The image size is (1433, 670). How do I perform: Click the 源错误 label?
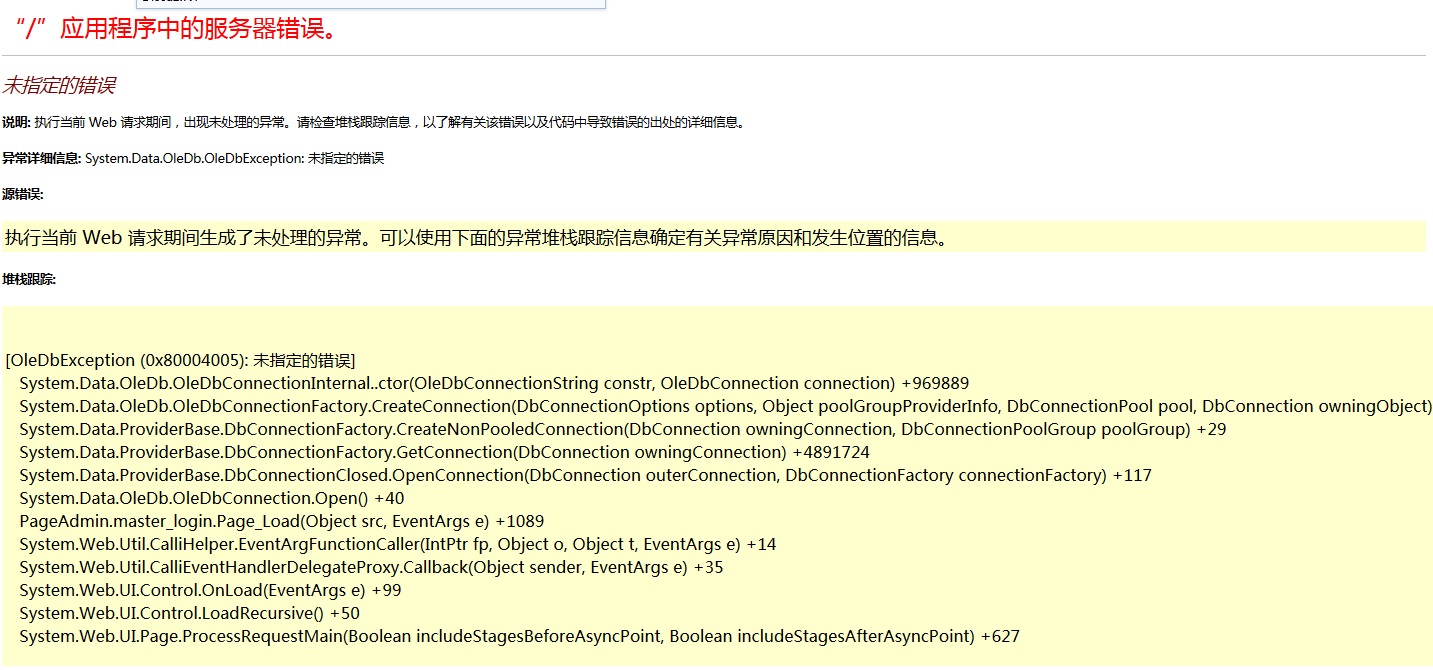(x=23, y=194)
